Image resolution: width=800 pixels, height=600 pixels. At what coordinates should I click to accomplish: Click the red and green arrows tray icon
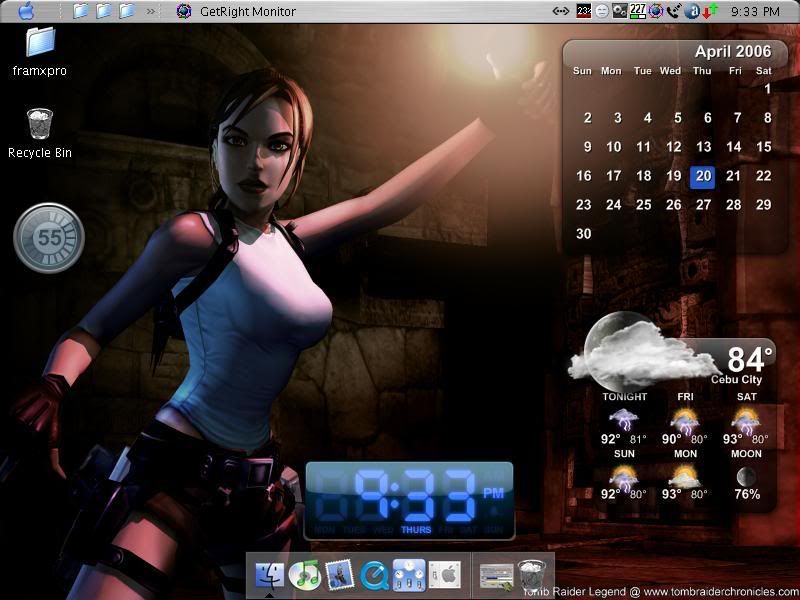(709, 12)
